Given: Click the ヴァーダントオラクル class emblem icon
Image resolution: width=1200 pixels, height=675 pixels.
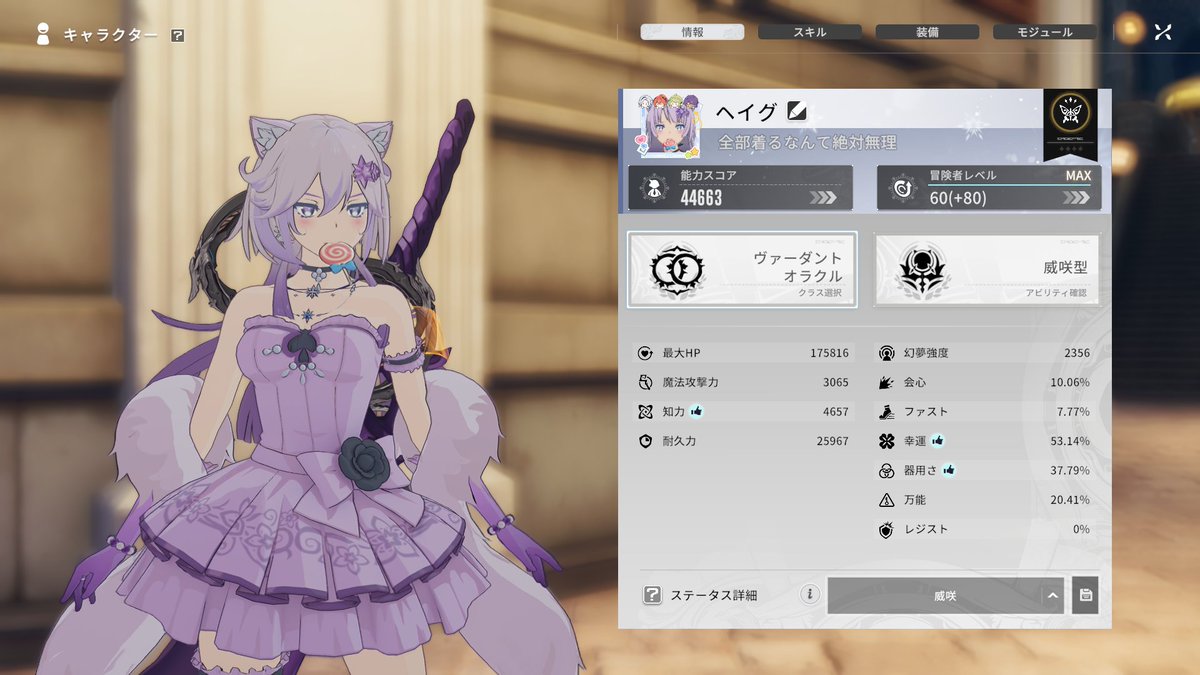Looking at the screenshot, I should pyautogui.click(x=677, y=270).
